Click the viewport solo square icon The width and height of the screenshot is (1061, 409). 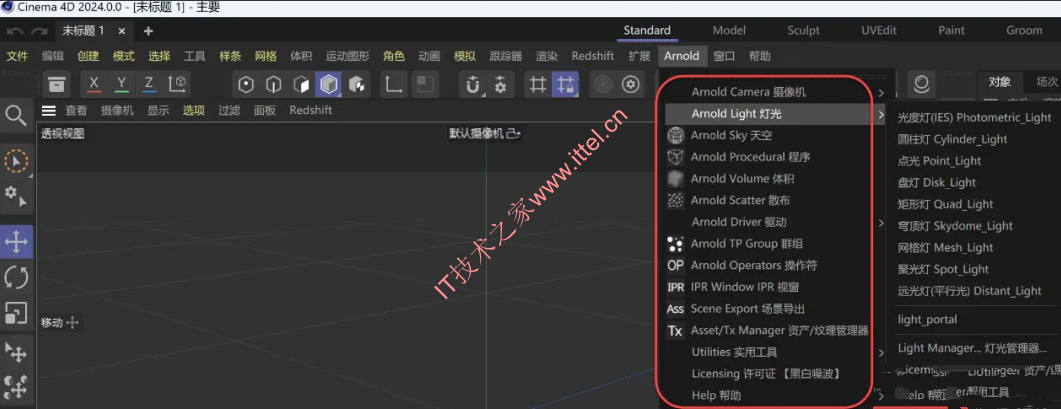coord(425,85)
